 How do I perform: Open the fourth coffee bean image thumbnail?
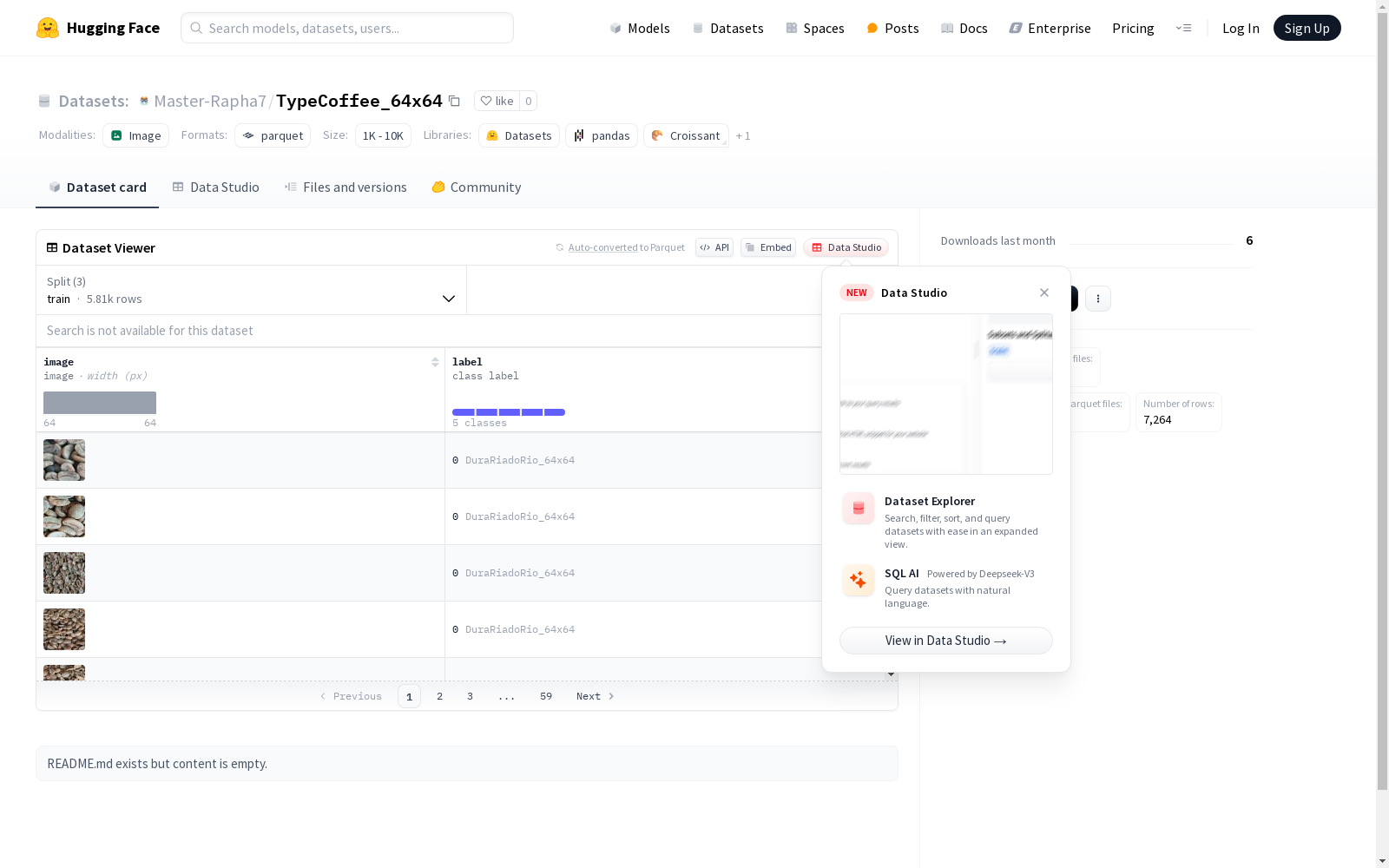64,629
